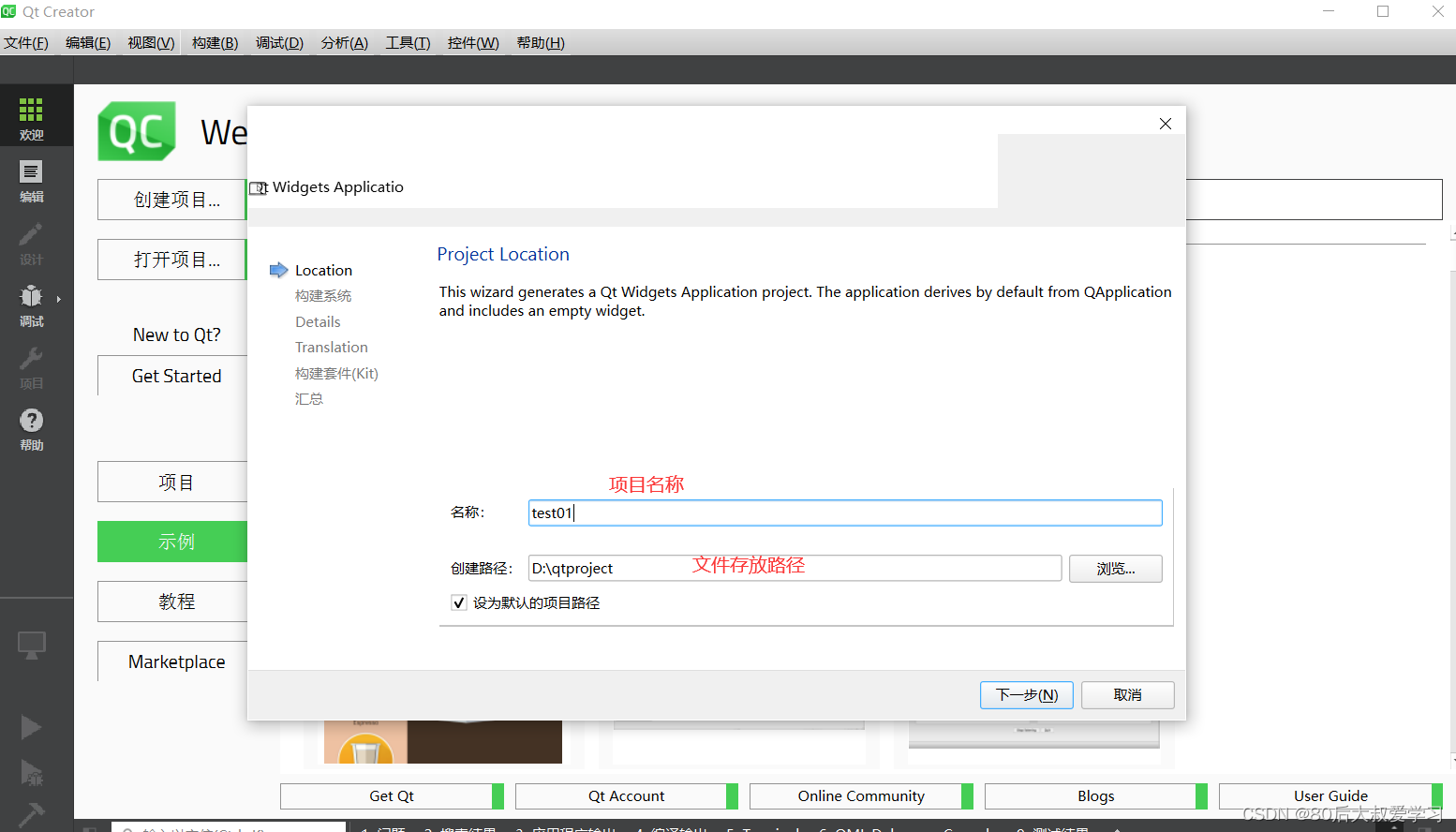Open the 项目 tab on Welcome page
This screenshot has width=1456, height=832.
coord(173,483)
